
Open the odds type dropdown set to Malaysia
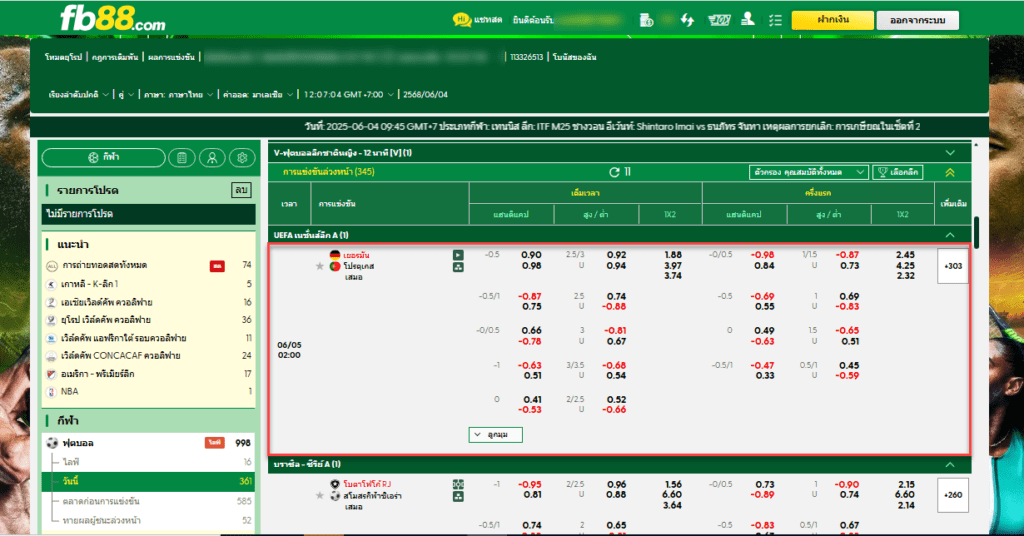(x=258, y=95)
